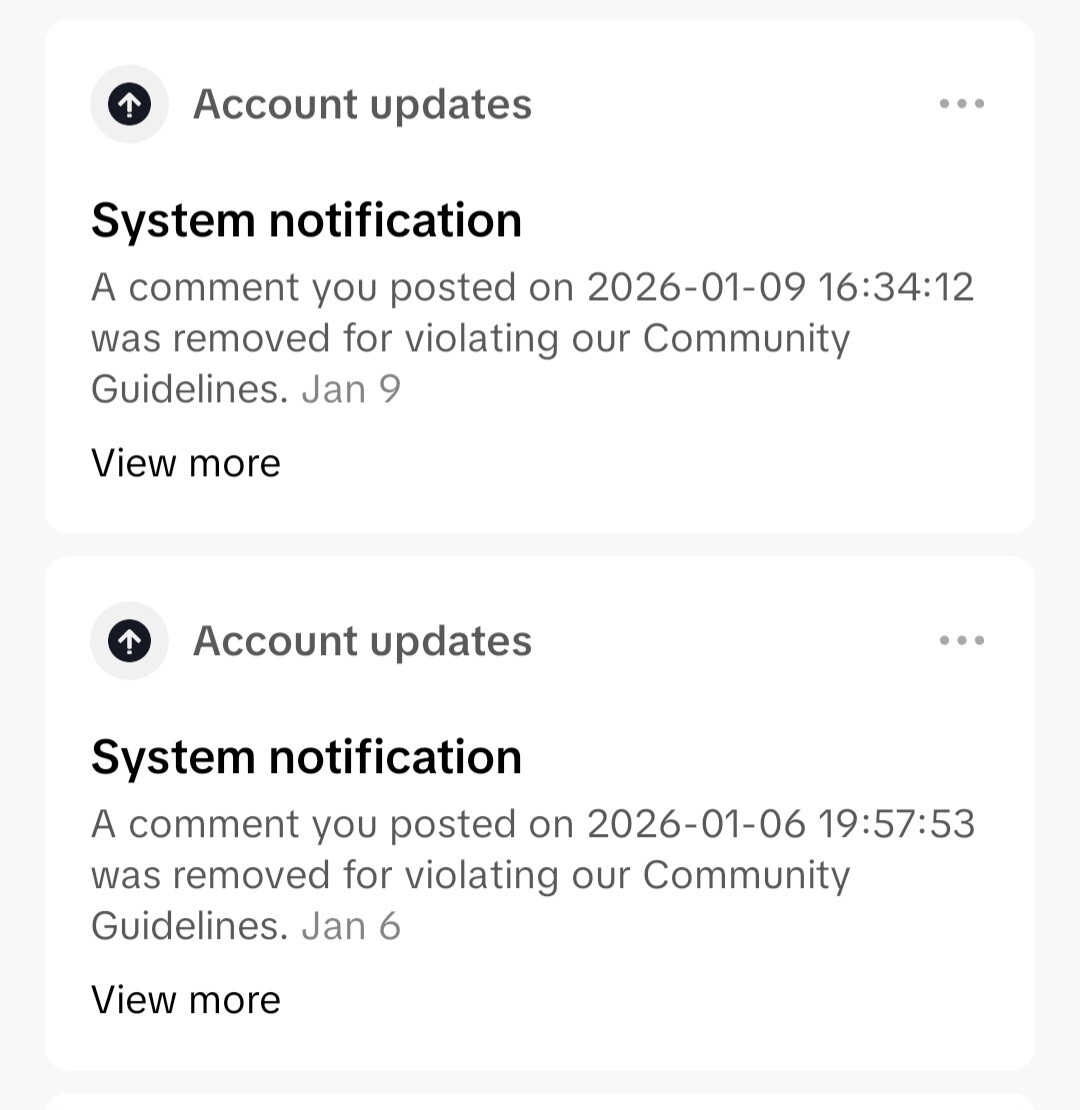Tap "Community" in the first notification message
1080x1110 pixels.
[x=746, y=339]
